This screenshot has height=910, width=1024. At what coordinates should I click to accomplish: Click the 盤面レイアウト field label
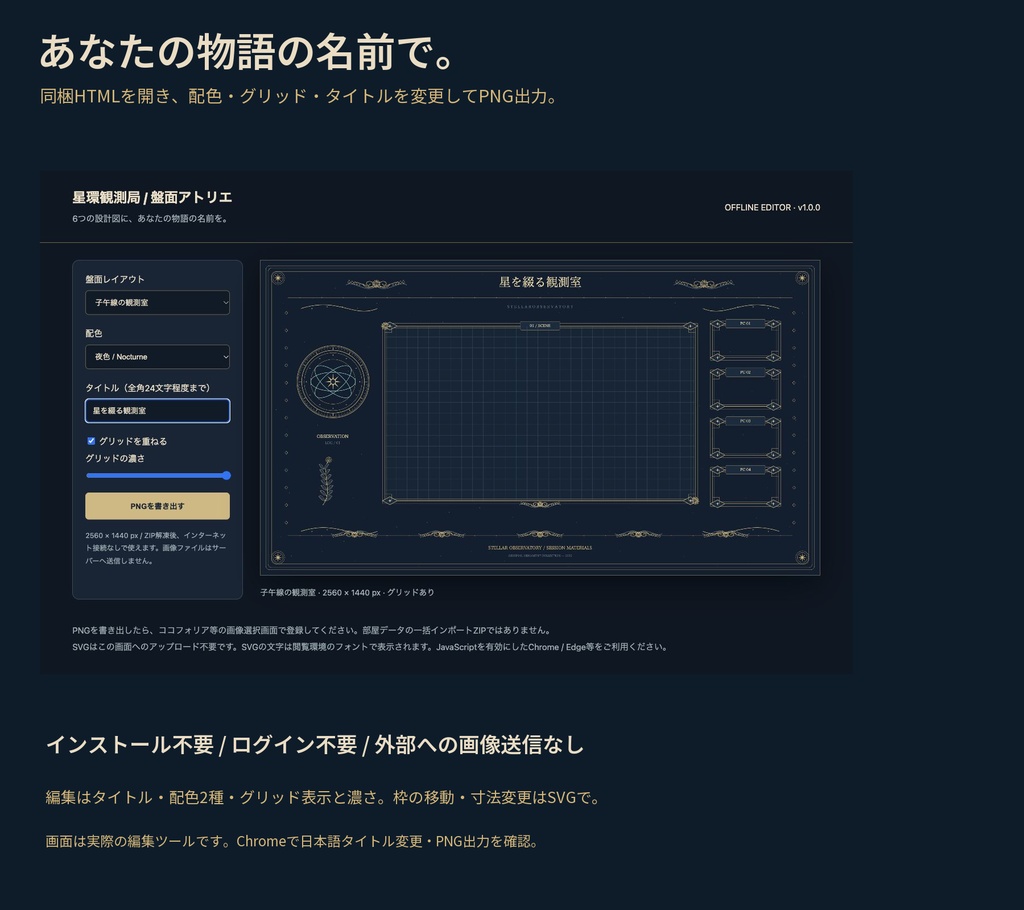pos(115,279)
